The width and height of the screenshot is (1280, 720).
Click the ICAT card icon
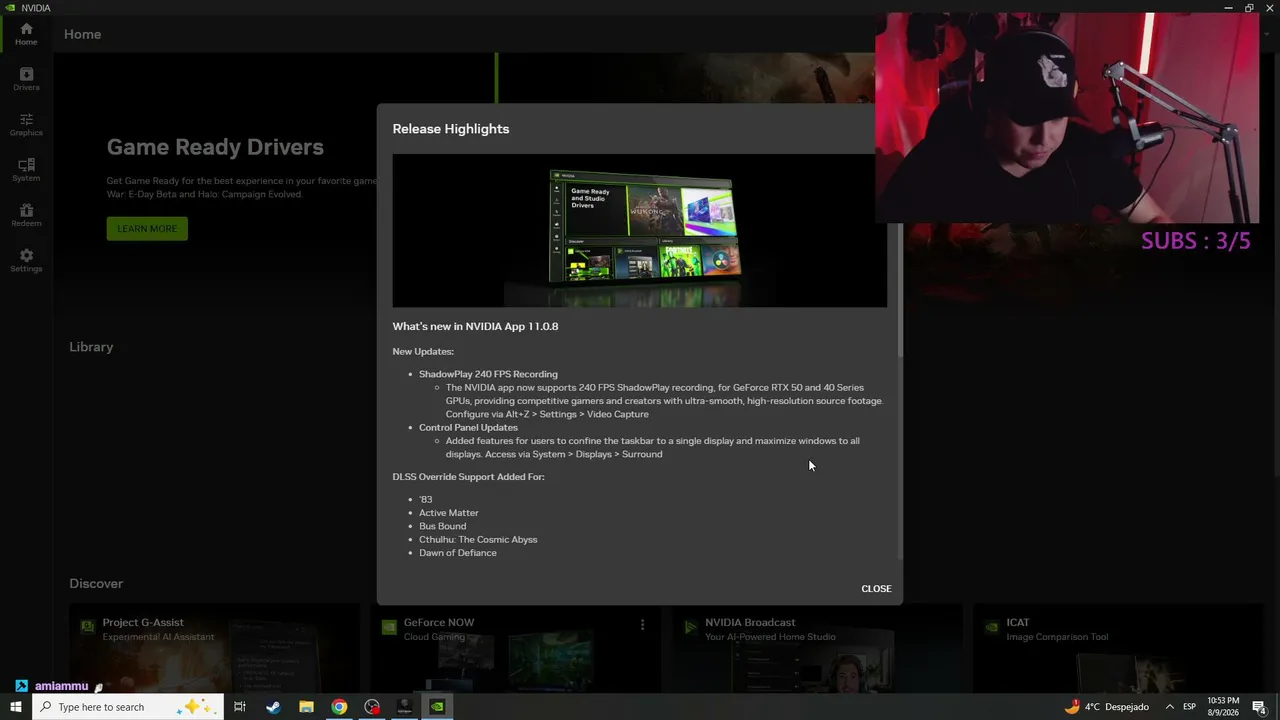pyautogui.click(x=992, y=628)
